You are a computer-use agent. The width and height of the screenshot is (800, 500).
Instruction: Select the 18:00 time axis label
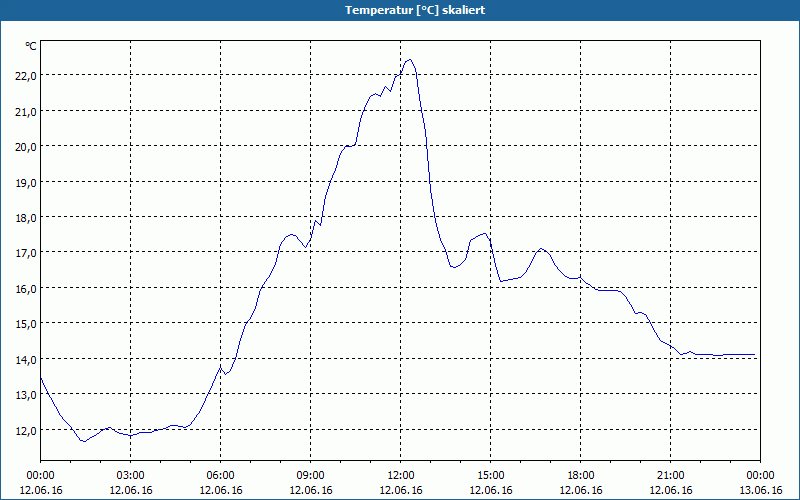coord(580,475)
